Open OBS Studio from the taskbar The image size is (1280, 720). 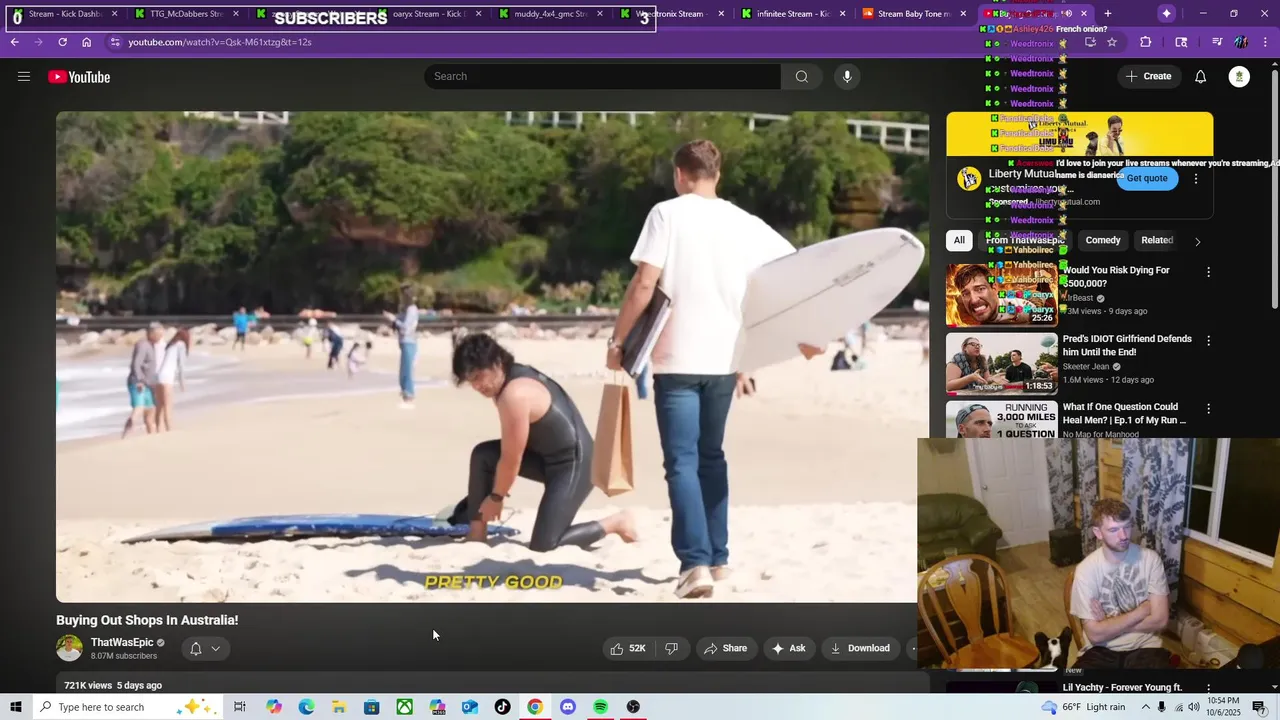pyautogui.click(x=633, y=707)
